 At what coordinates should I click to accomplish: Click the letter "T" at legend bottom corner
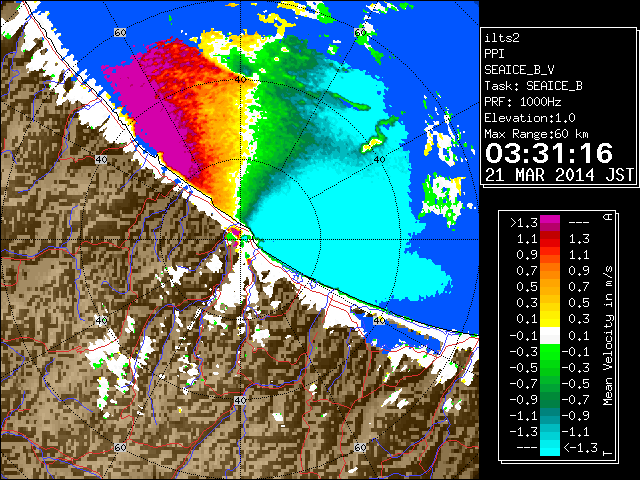[x=609, y=453]
